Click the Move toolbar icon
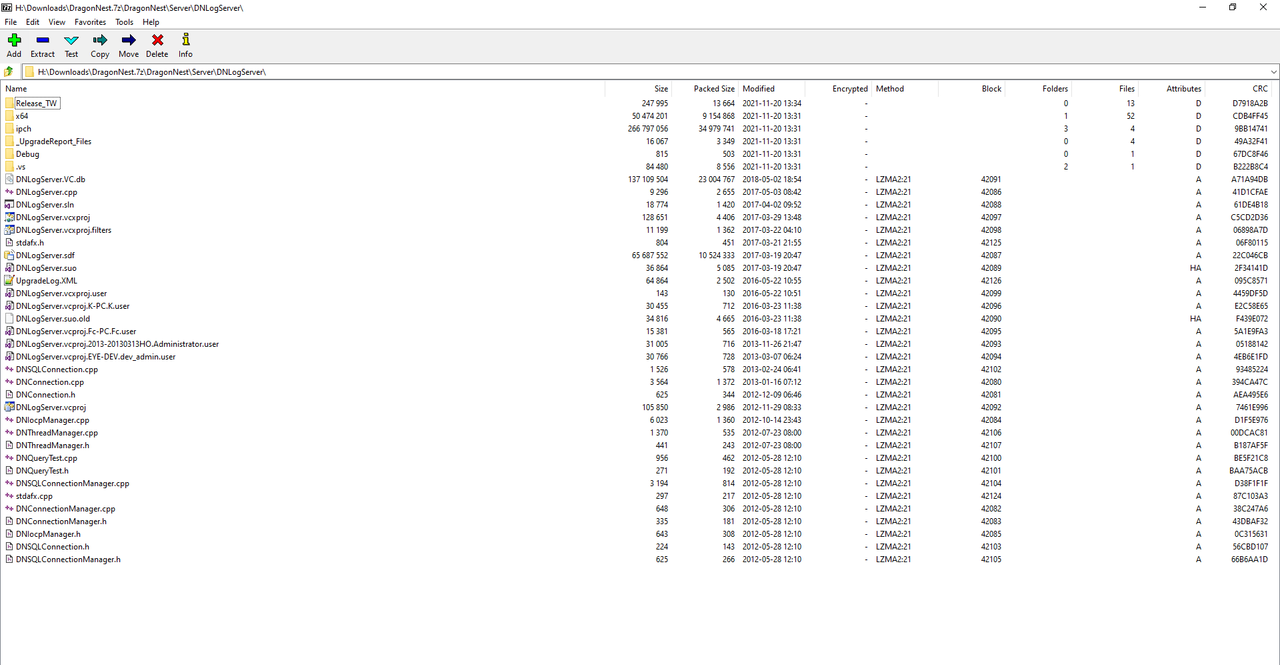 pos(128,40)
